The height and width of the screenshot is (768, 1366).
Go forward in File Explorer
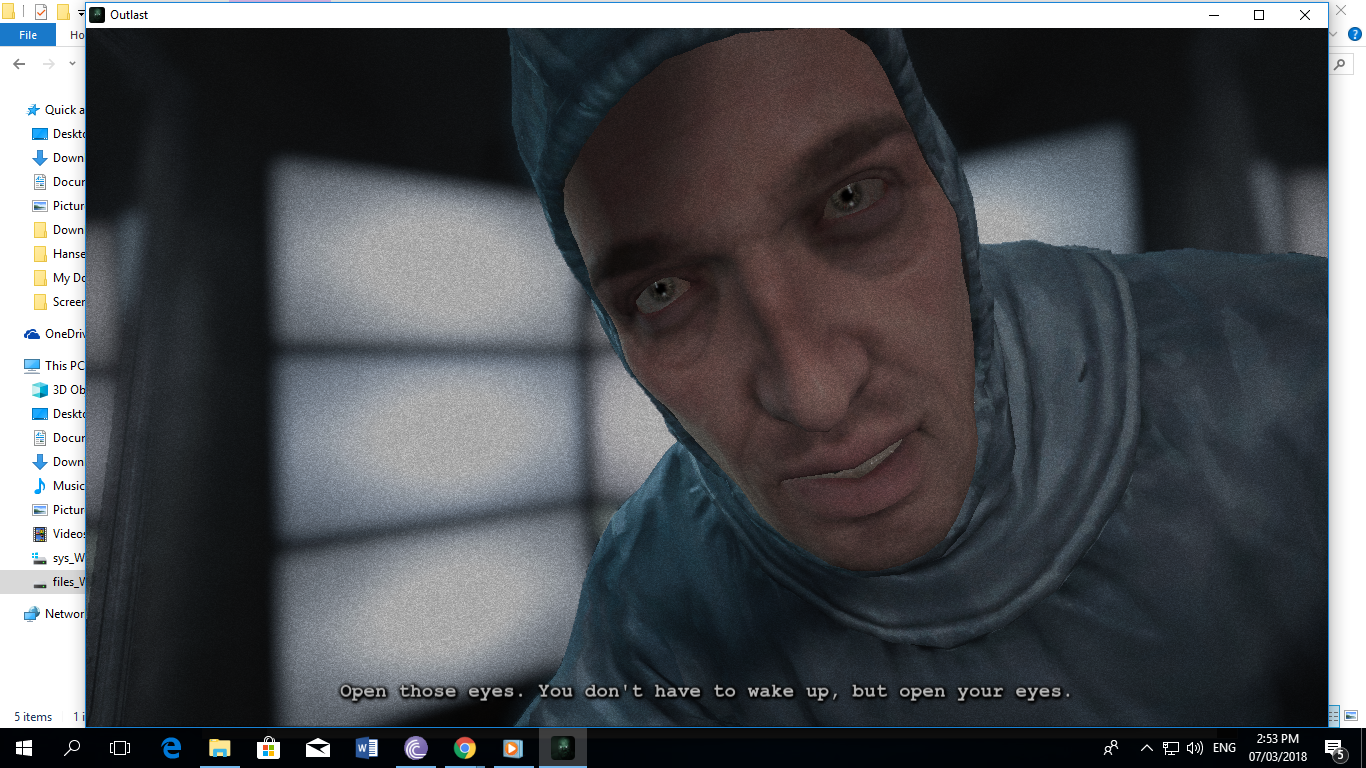pyautogui.click(x=48, y=63)
